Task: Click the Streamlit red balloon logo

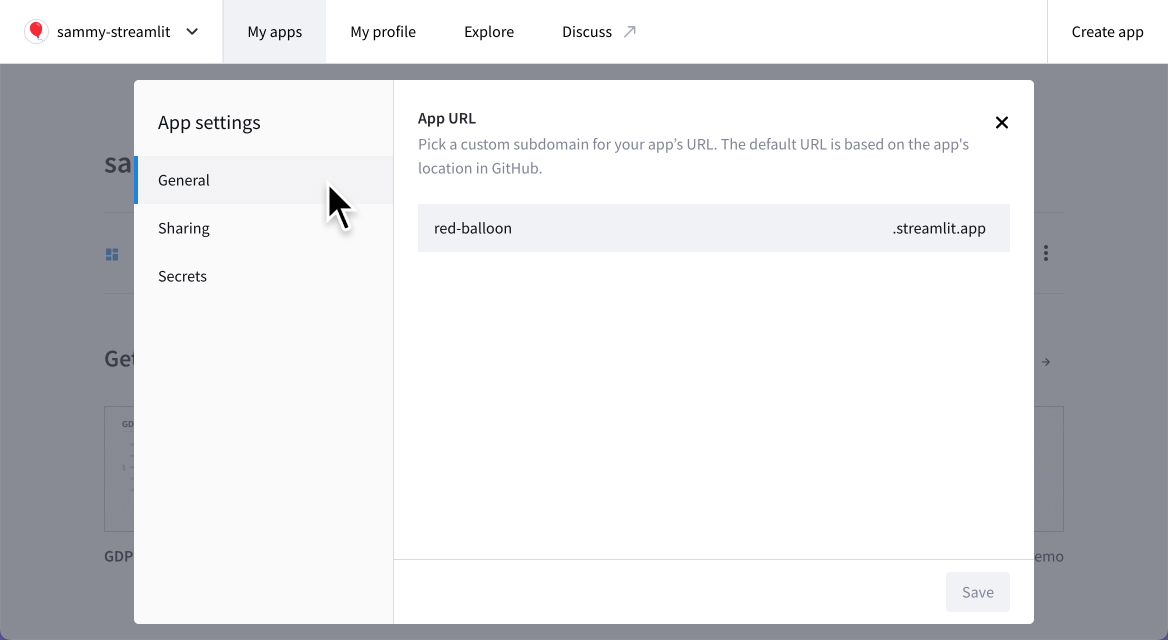Action: click(x=36, y=31)
